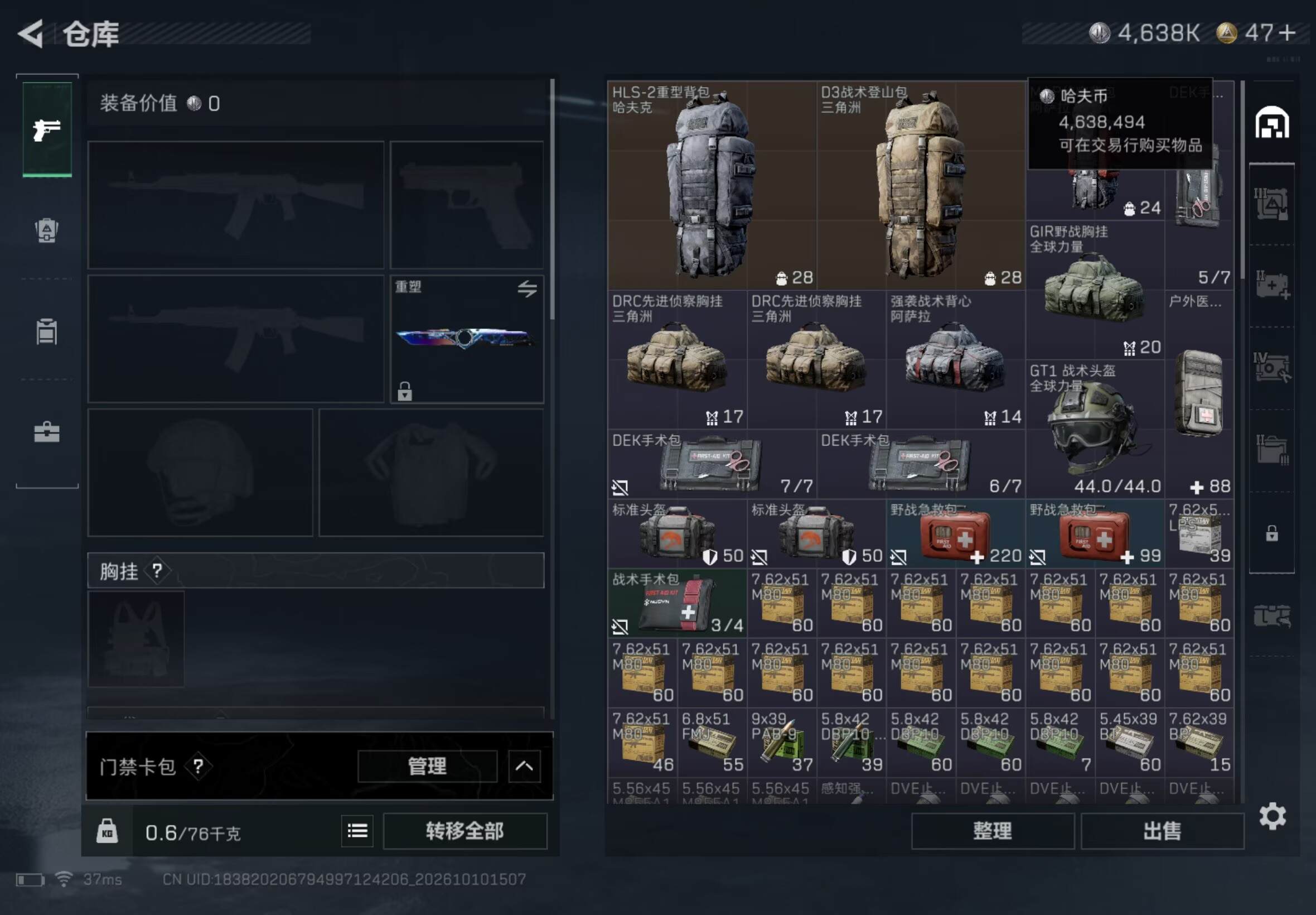Image resolution: width=1316 pixels, height=915 pixels.
Task: Click the swap arrows icon on 重塑 knife slot
Action: [x=527, y=288]
